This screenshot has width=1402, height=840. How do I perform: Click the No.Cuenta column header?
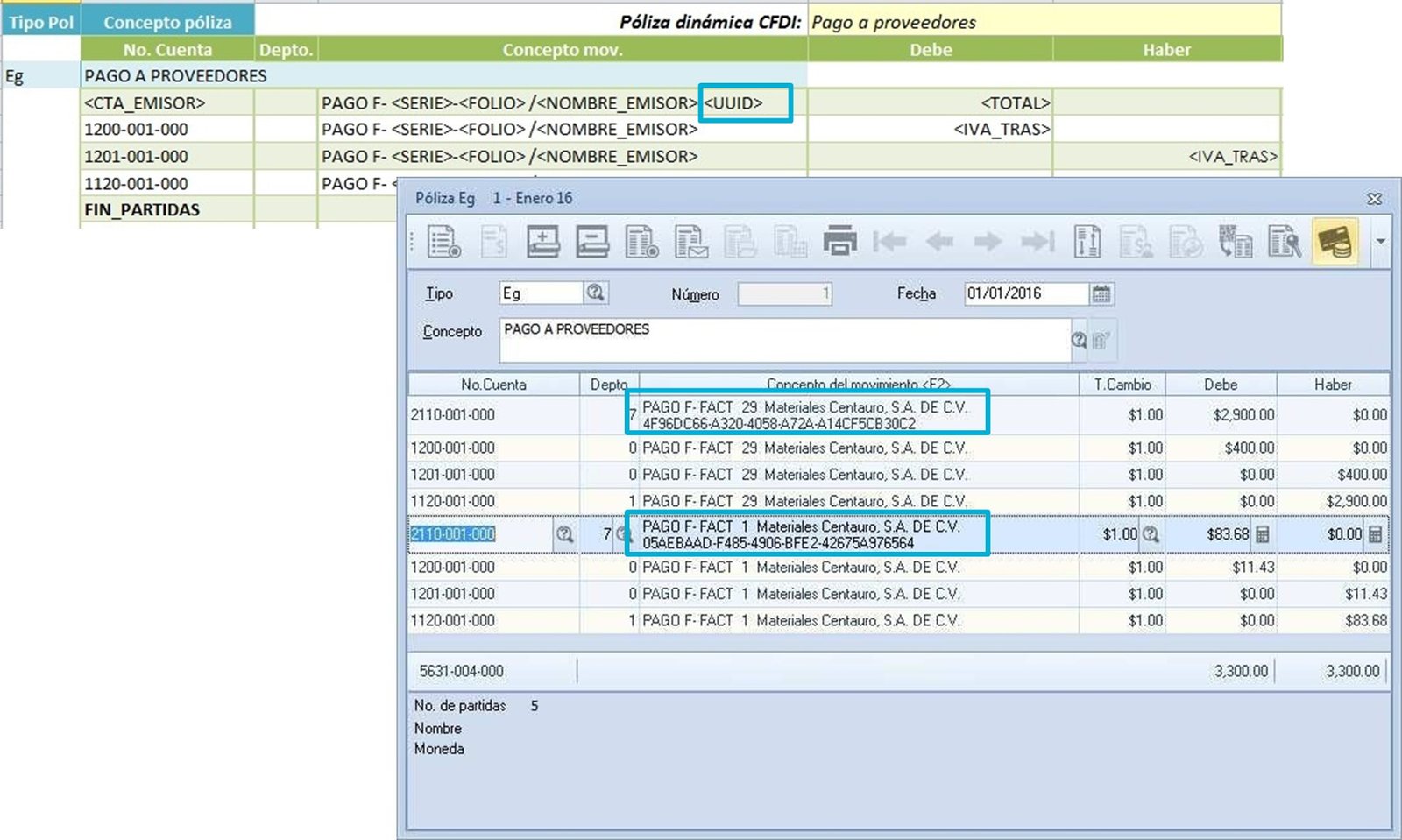(493, 385)
